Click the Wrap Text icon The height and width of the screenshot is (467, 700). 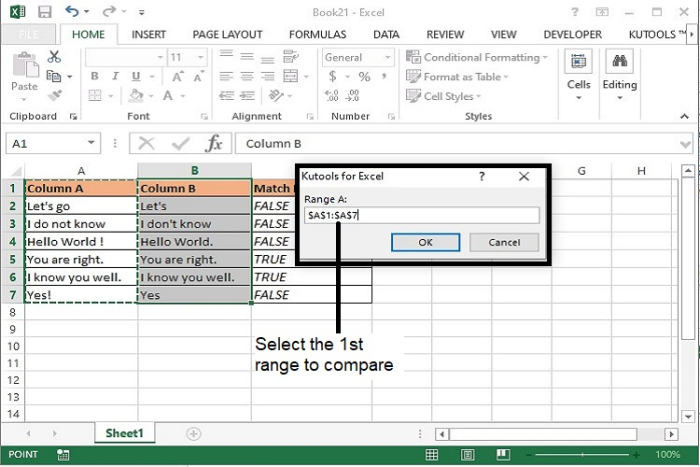point(291,57)
